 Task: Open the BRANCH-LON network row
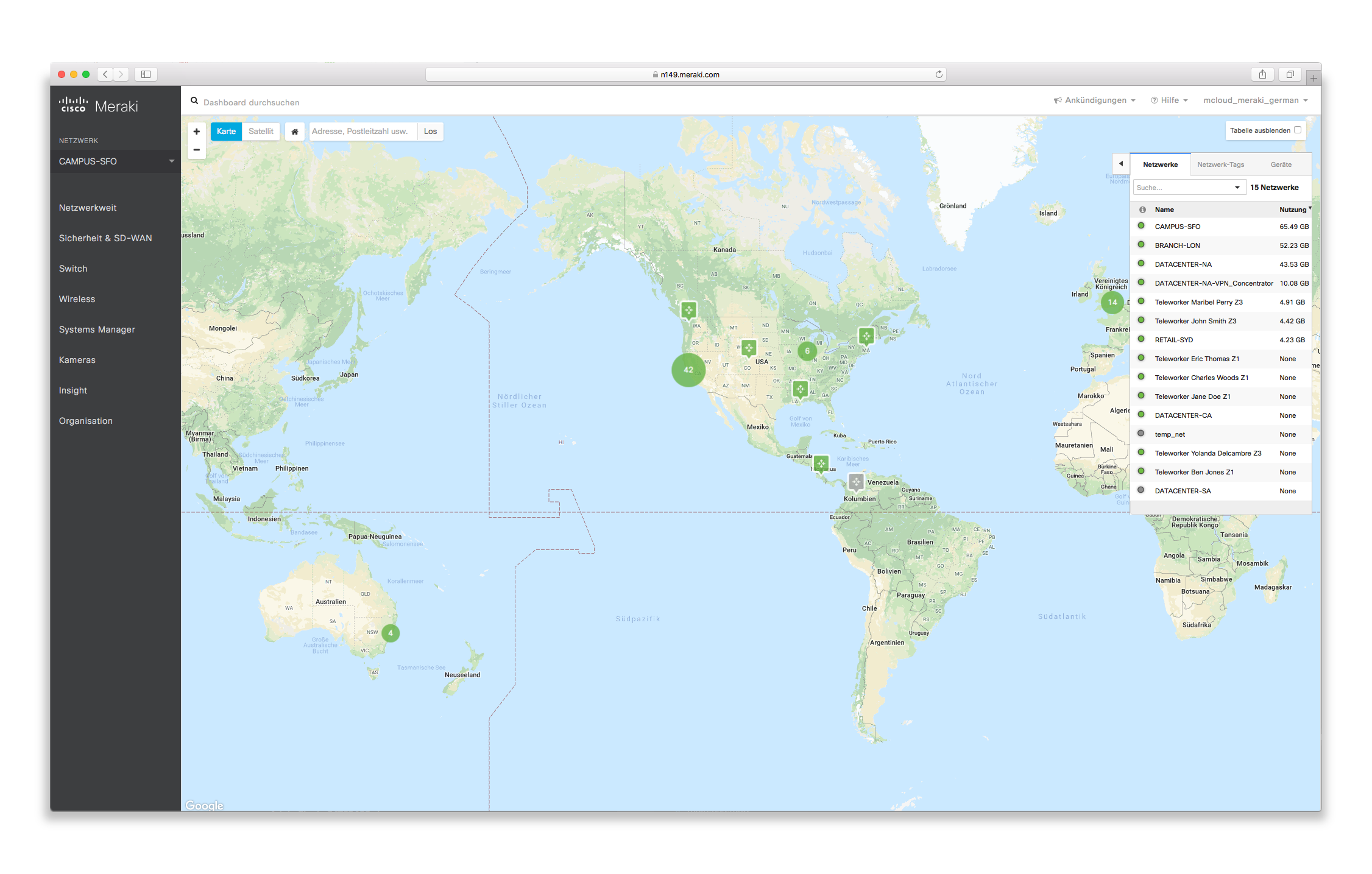pos(1221,245)
